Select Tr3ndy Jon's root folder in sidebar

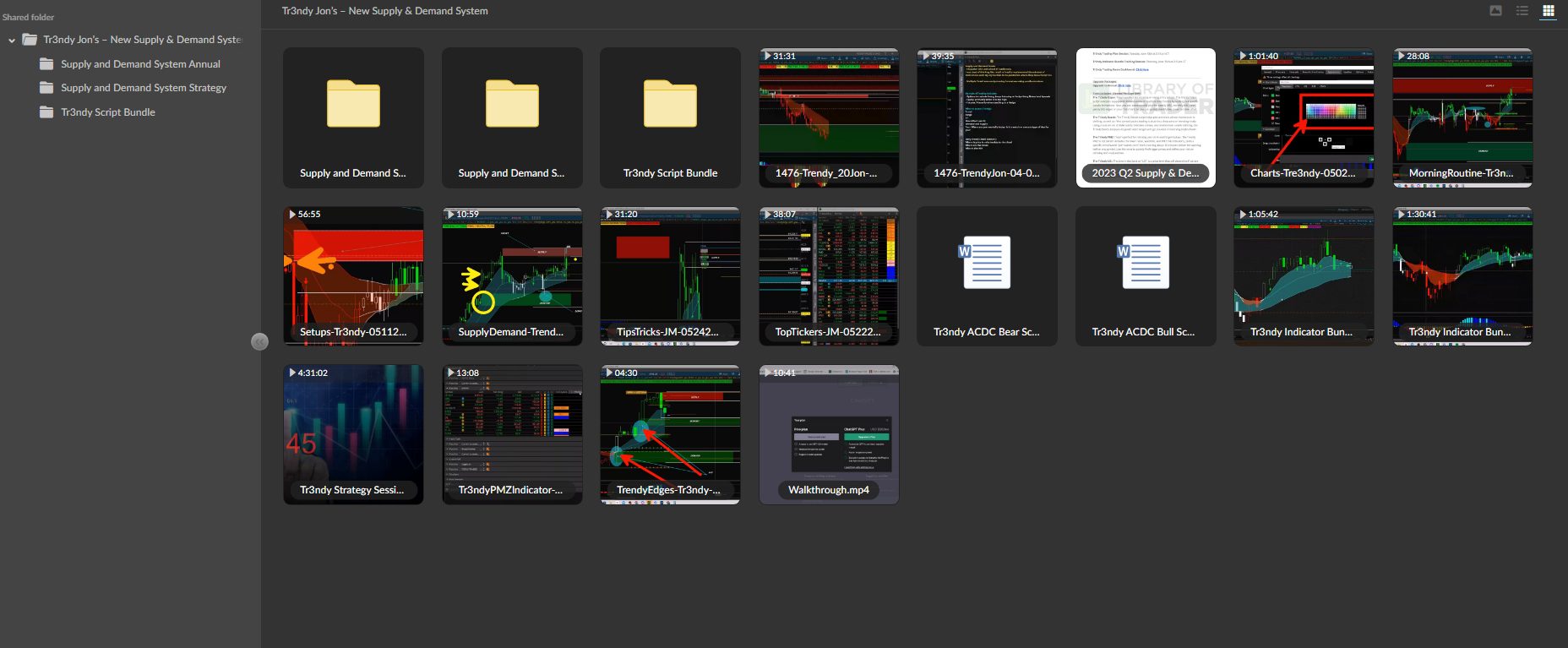[142, 40]
